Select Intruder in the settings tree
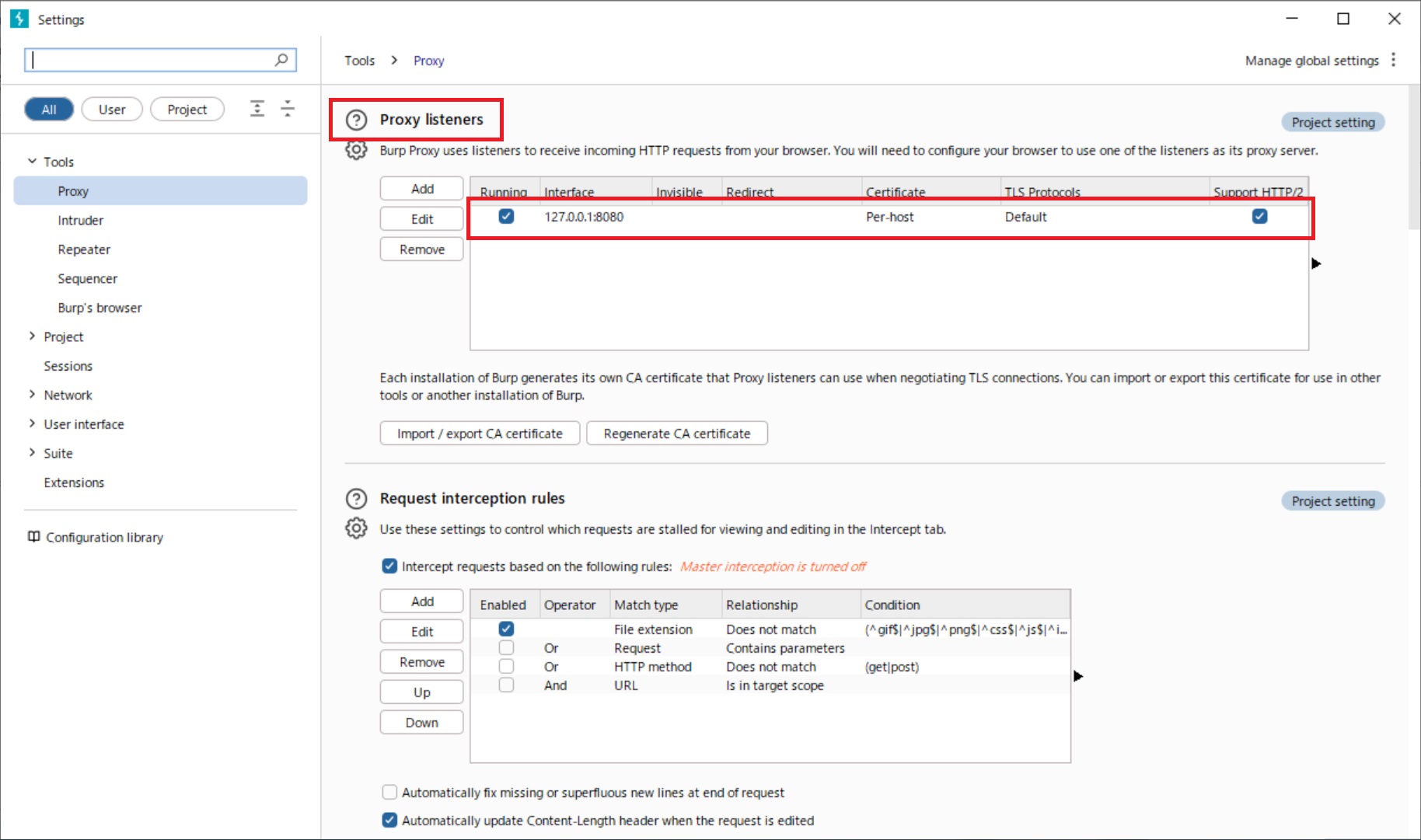This screenshot has height=840, width=1421. pos(80,220)
